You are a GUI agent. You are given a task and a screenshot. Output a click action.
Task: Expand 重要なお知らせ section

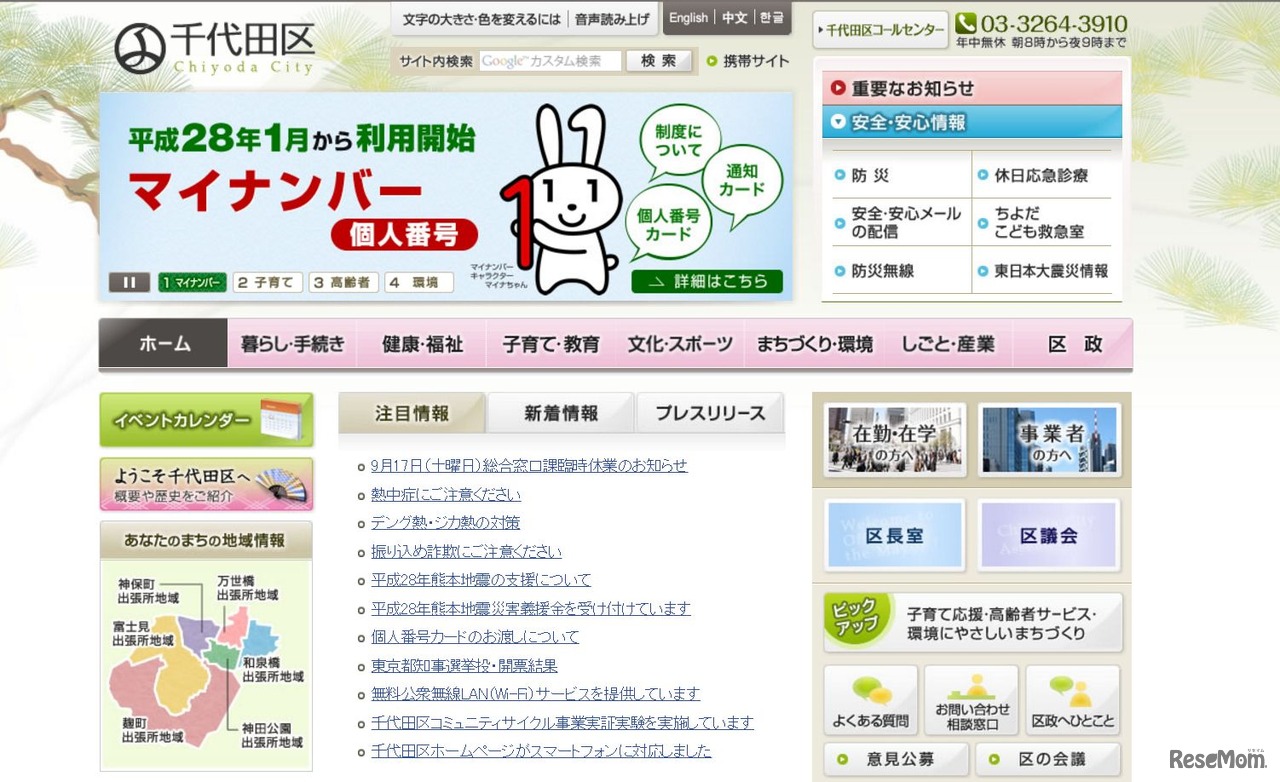[x=972, y=88]
